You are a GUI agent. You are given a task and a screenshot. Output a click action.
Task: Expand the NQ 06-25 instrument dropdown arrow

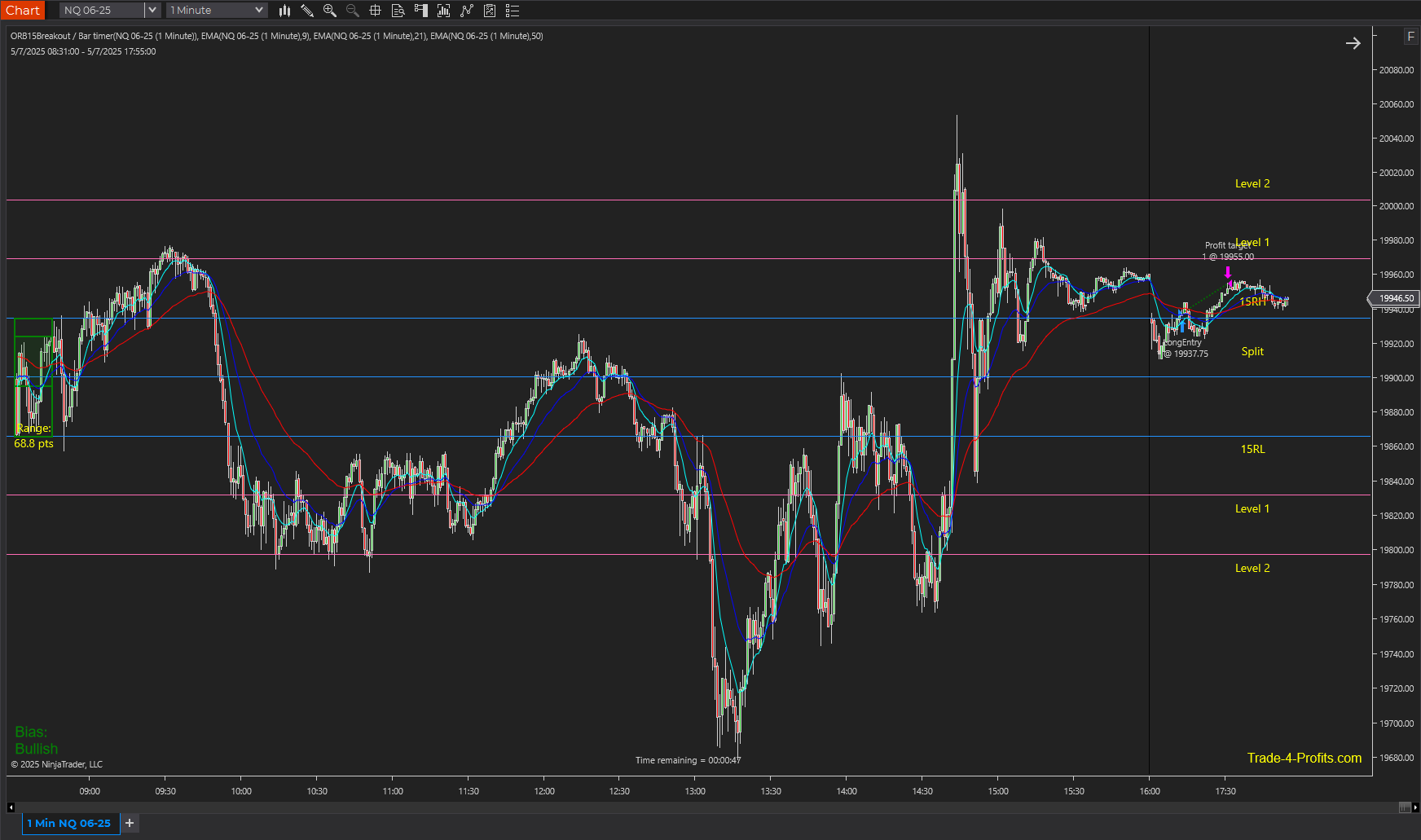[x=152, y=11]
